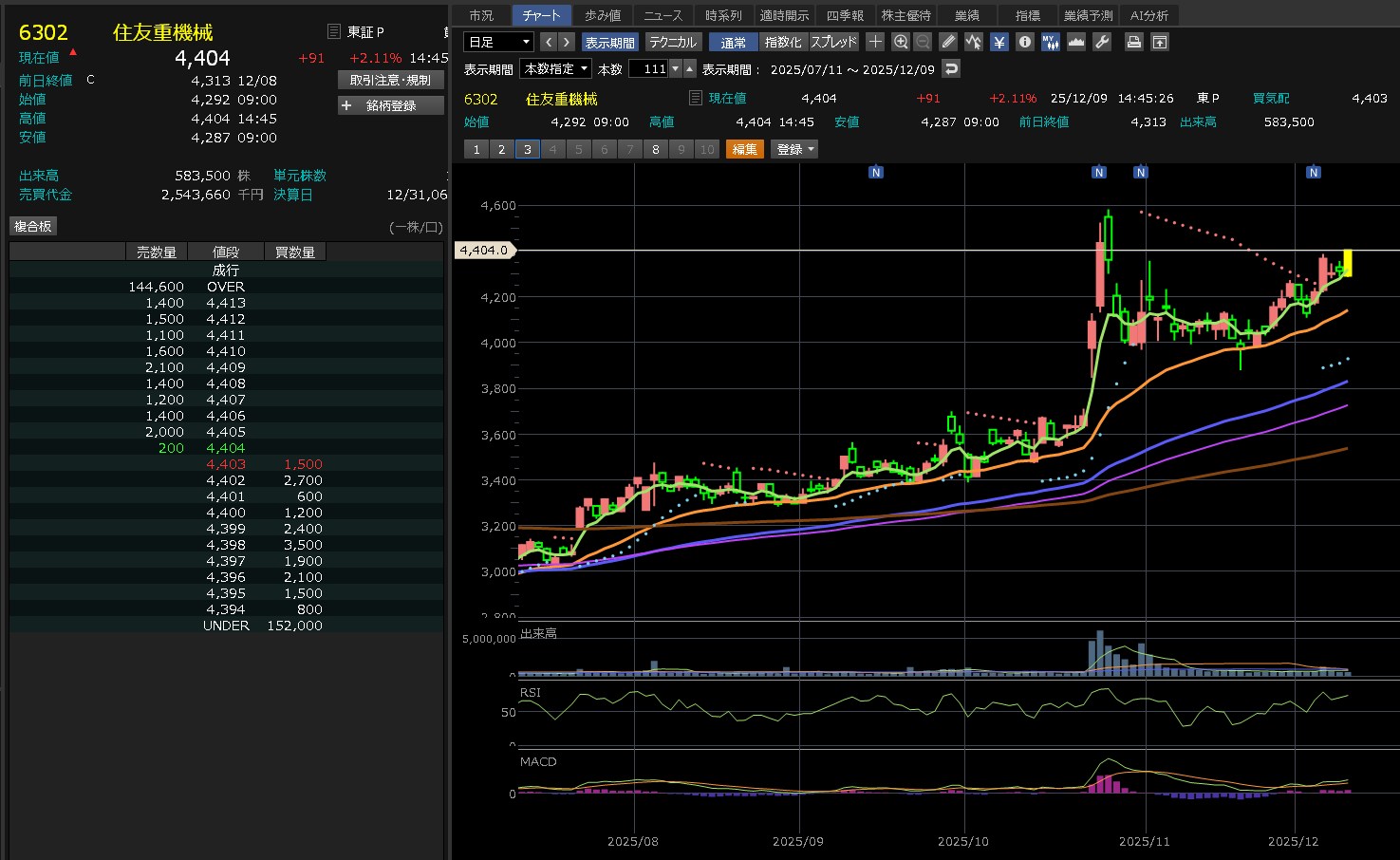
Task: Toggle the 指数化 chart mode
Action: (x=783, y=42)
